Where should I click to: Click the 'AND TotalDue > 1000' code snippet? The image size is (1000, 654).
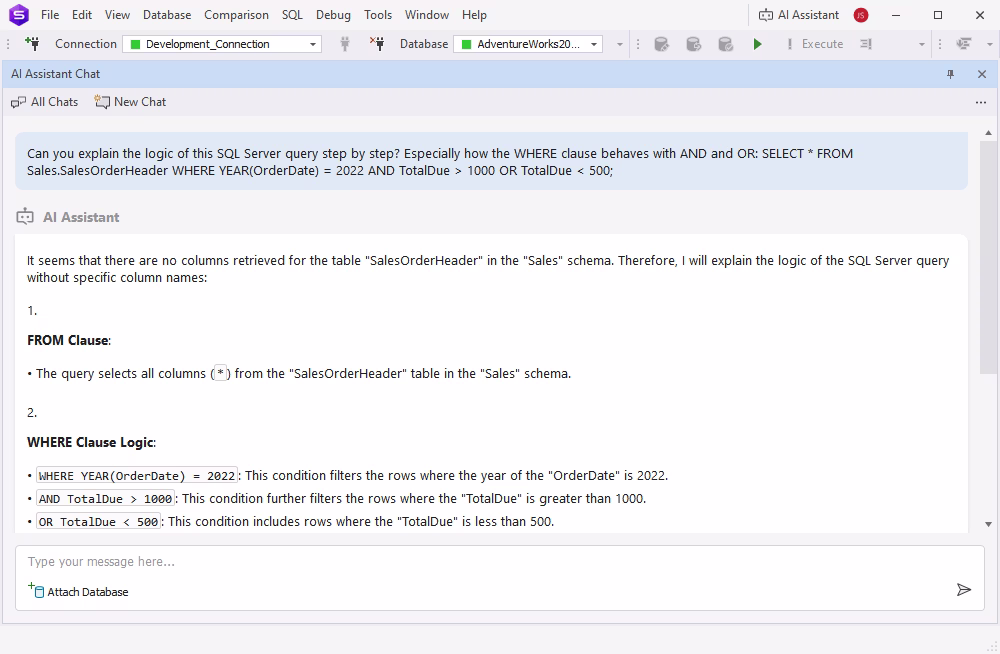(x=105, y=499)
